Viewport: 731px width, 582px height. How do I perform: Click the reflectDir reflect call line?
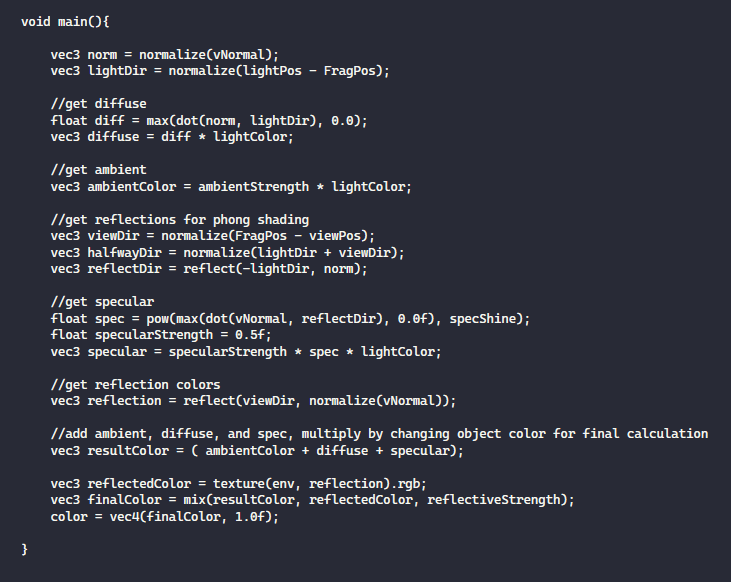pyautogui.click(x=209, y=269)
